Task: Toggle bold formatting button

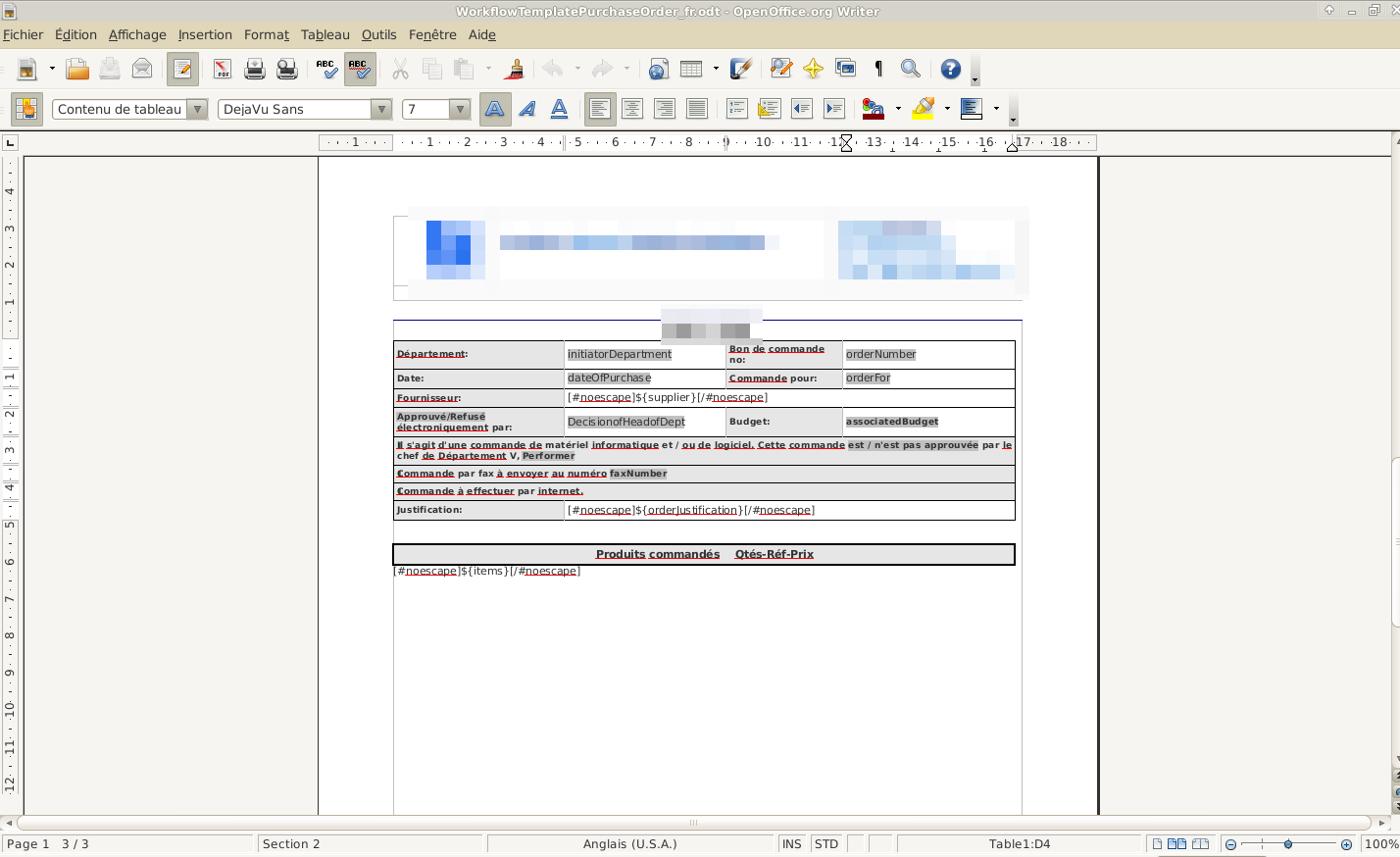Action: (x=495, y=109)
